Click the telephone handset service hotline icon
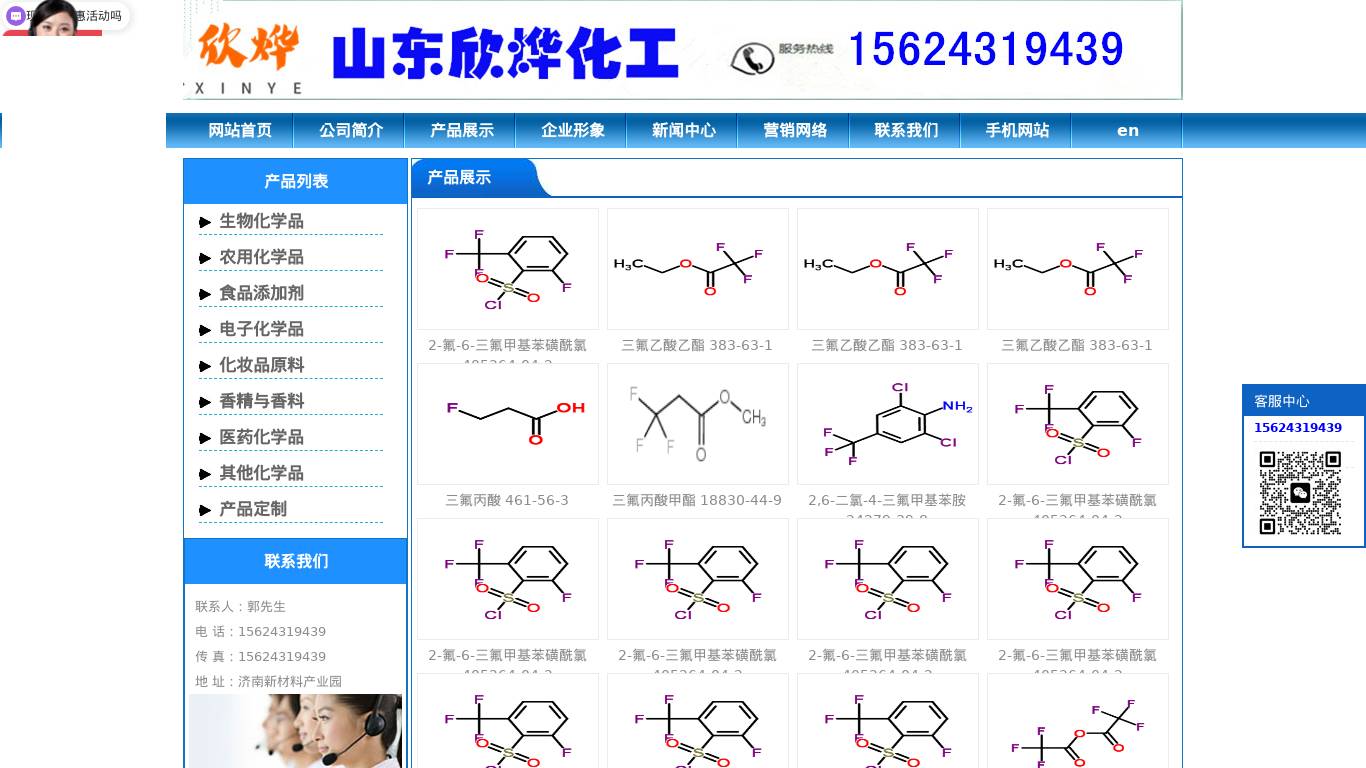1366x768 pixels. (x=752, y=57)
